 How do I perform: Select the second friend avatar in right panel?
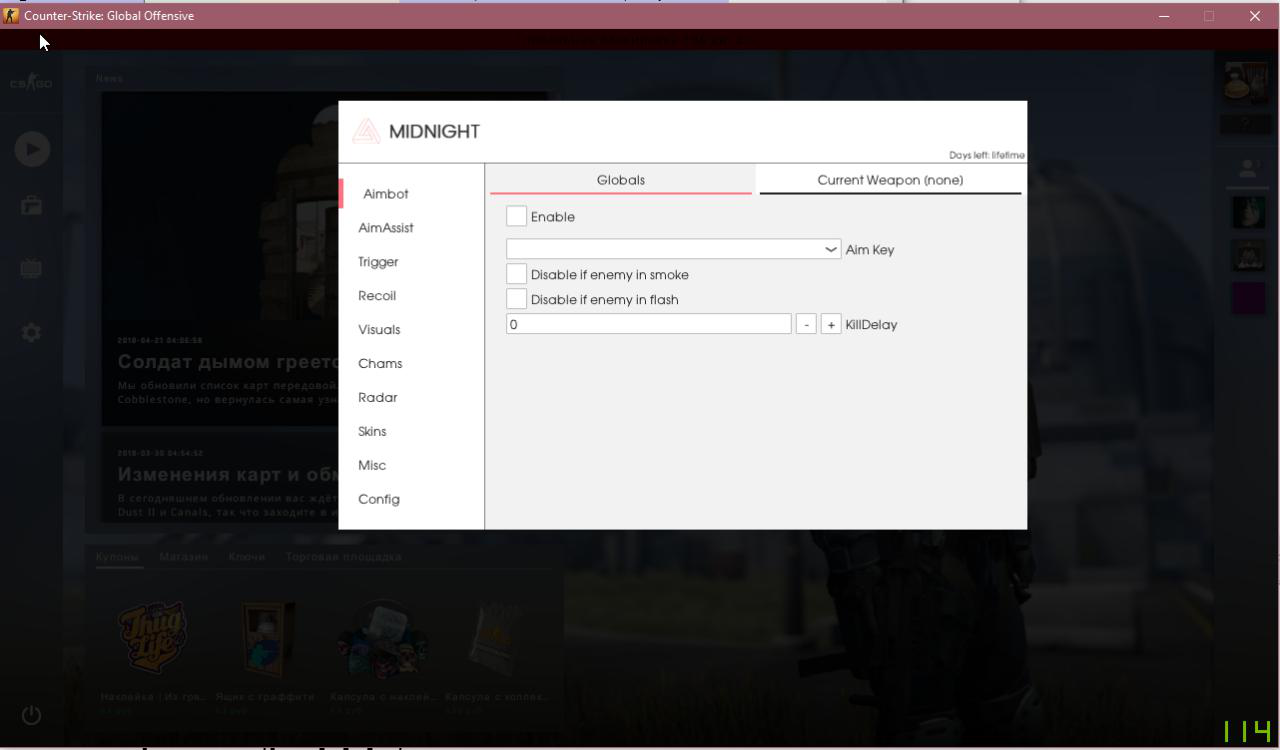pyautogui.click(x=1248, y=255)
